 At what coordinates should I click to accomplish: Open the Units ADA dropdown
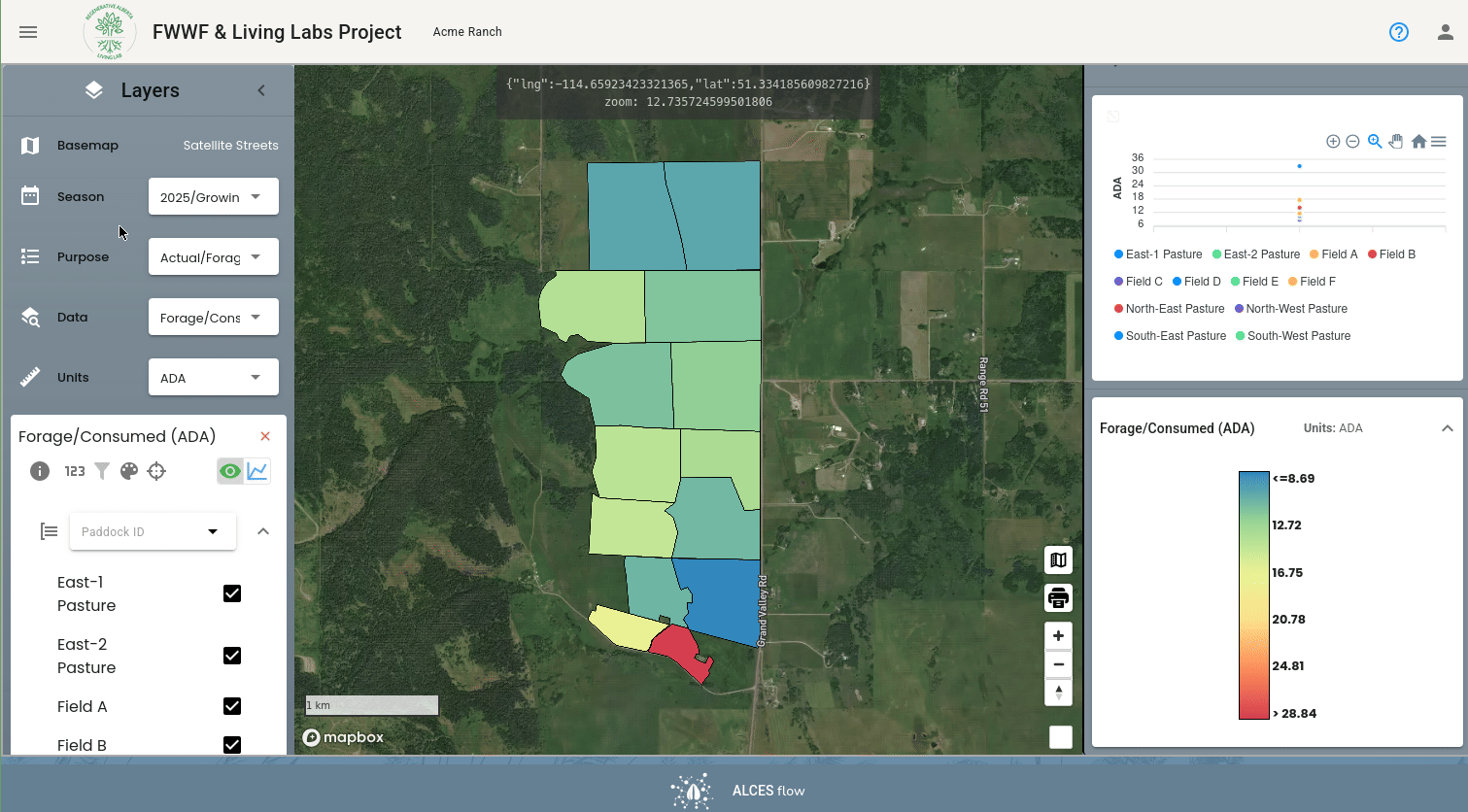214,377
